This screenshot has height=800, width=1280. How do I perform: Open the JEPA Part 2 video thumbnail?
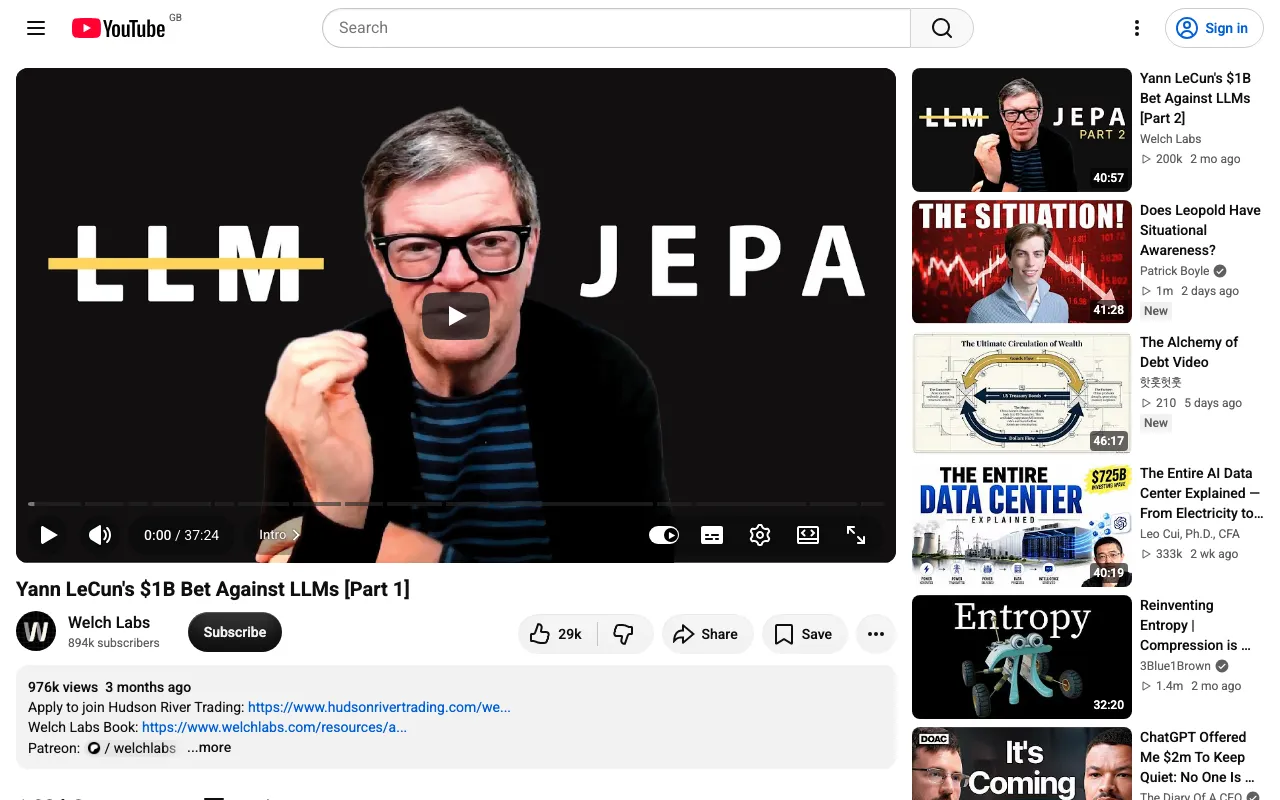[x=1022, y=130]
